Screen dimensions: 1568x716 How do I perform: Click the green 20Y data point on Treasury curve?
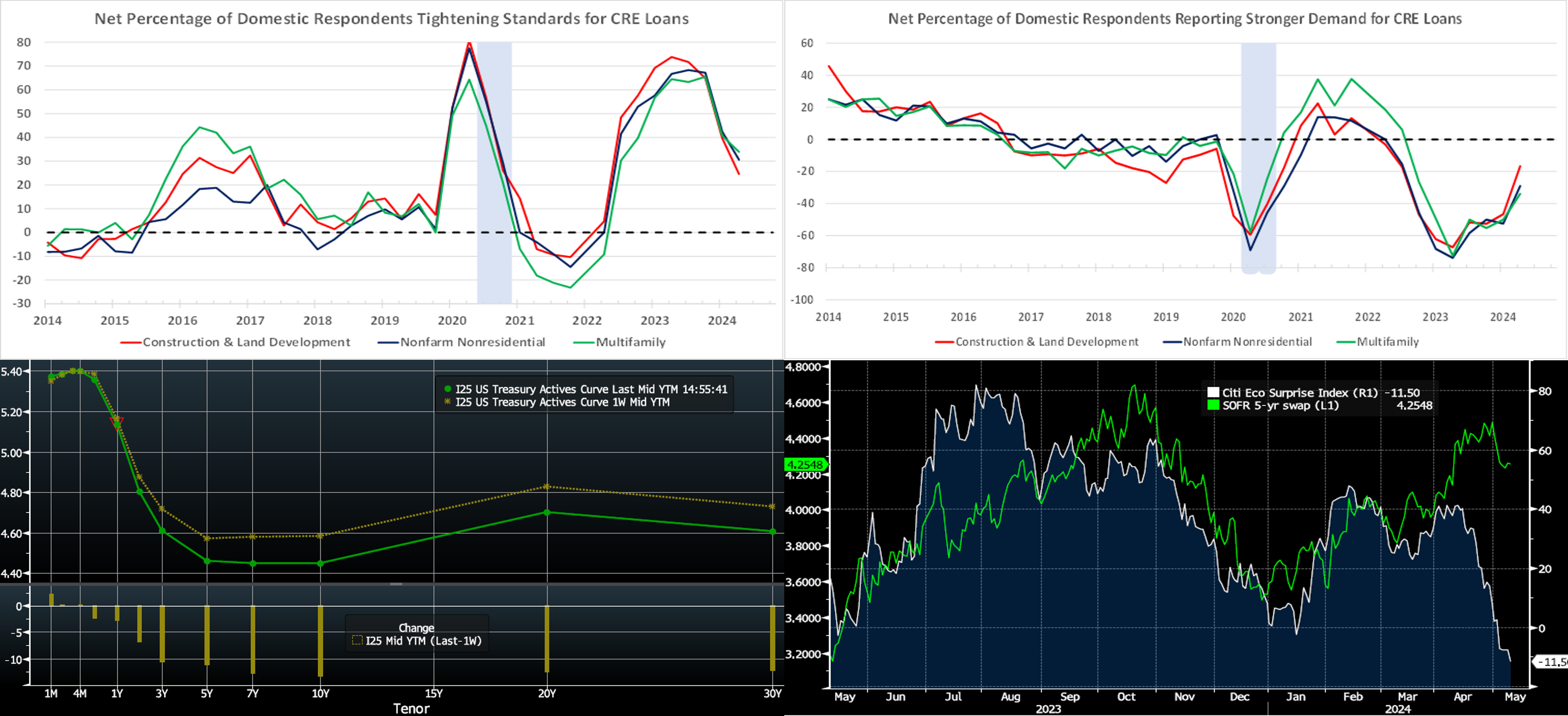pyautogui.click(x=546, y=512)
